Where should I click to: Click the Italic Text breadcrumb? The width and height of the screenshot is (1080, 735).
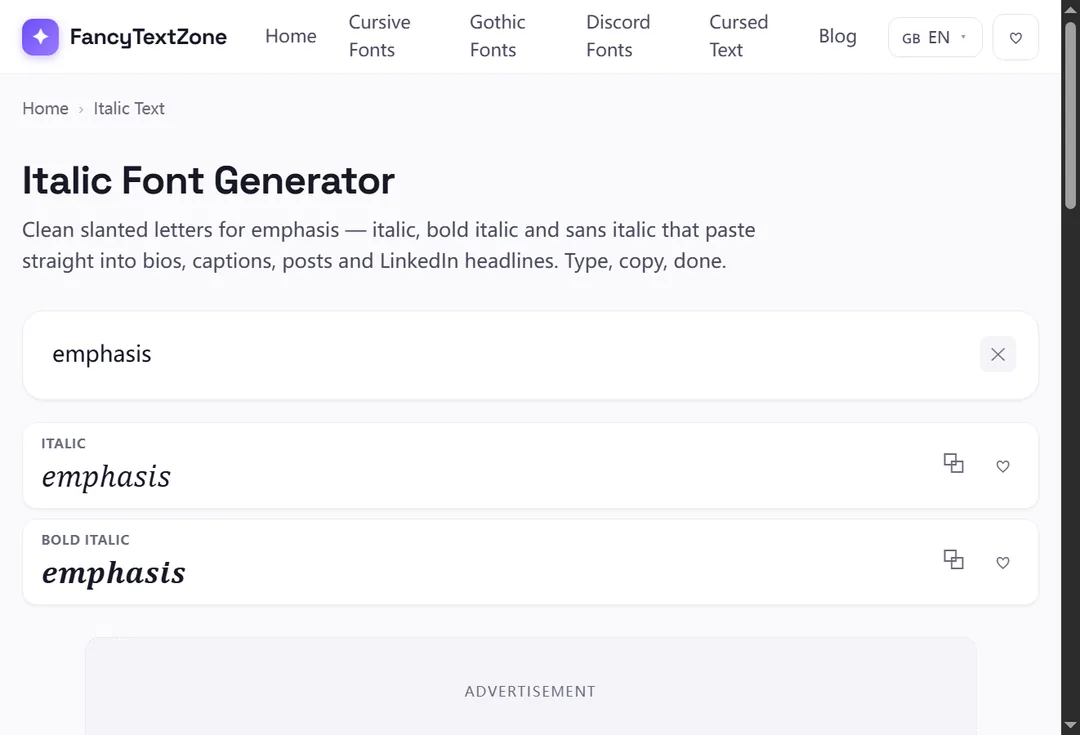(x=129, y=108)
